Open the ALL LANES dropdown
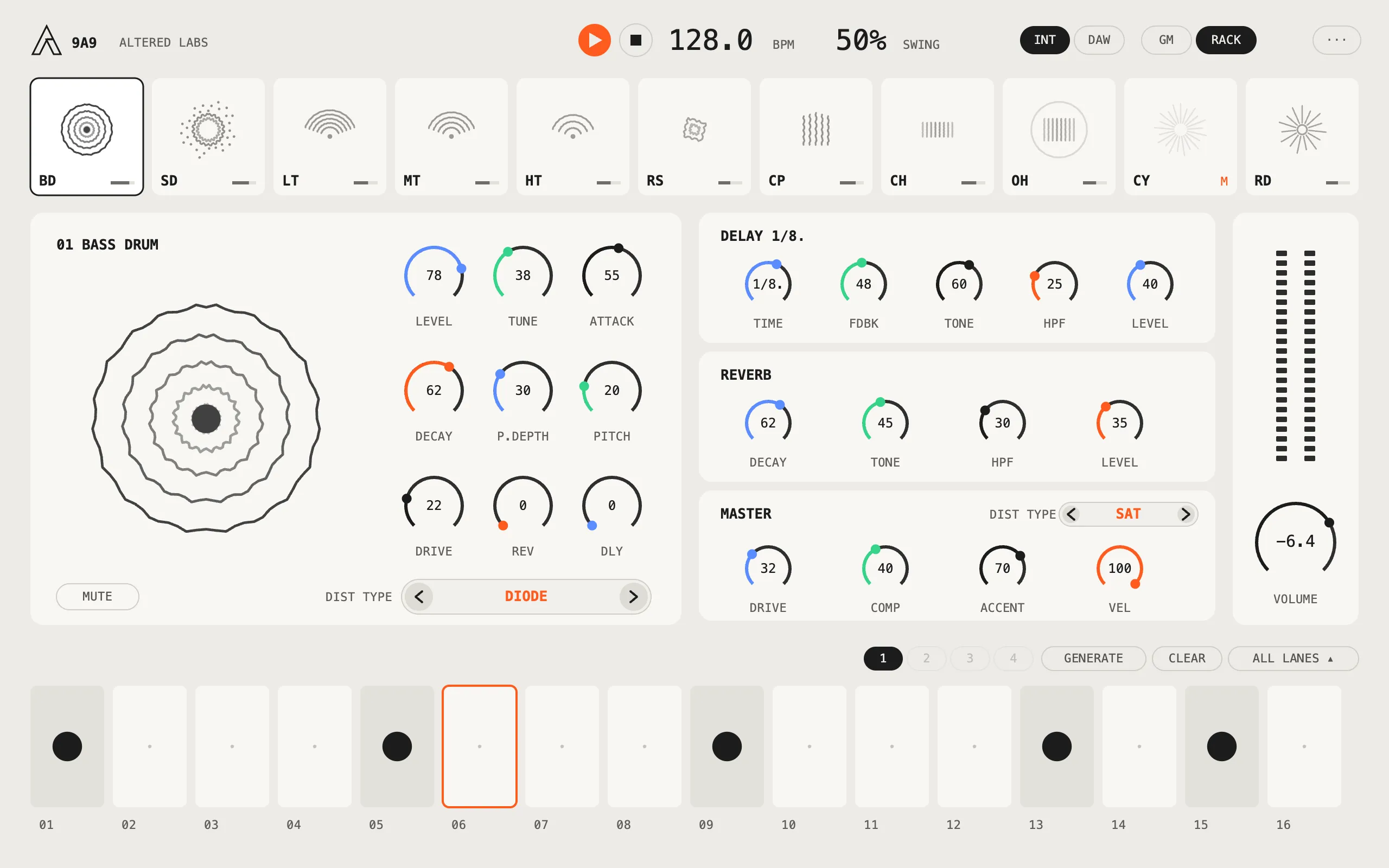Viewport: 1389px width, 868px height. pyautogui.click(x=1293, y=659)
